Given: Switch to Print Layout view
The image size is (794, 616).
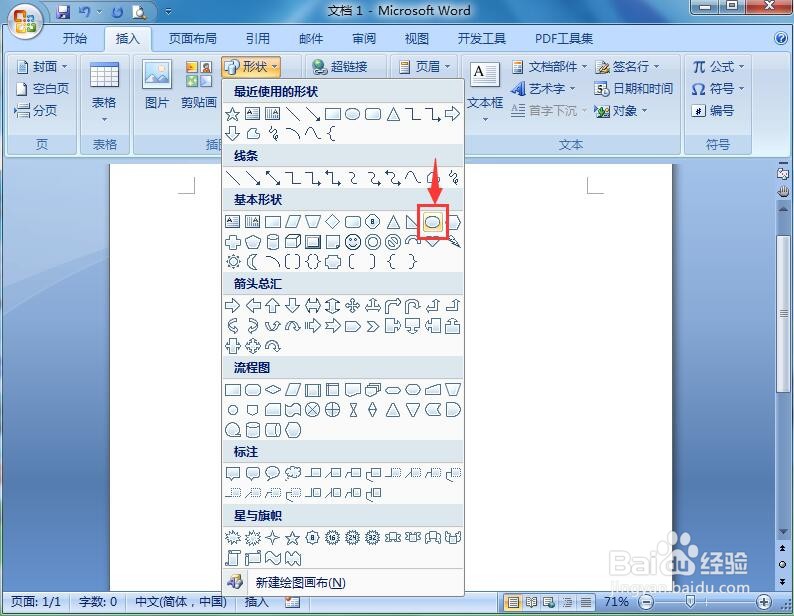Looking at the screenshot, I should click(x=513, y=602).
